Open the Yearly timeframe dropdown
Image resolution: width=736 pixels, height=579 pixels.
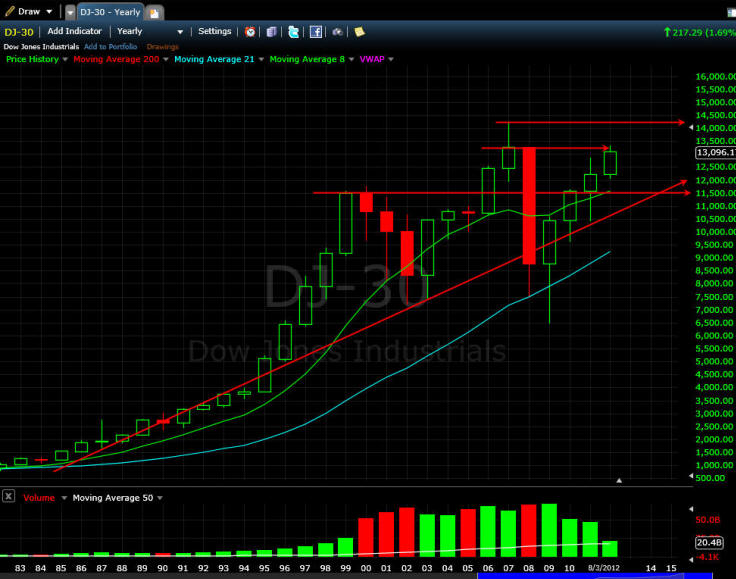150,31
